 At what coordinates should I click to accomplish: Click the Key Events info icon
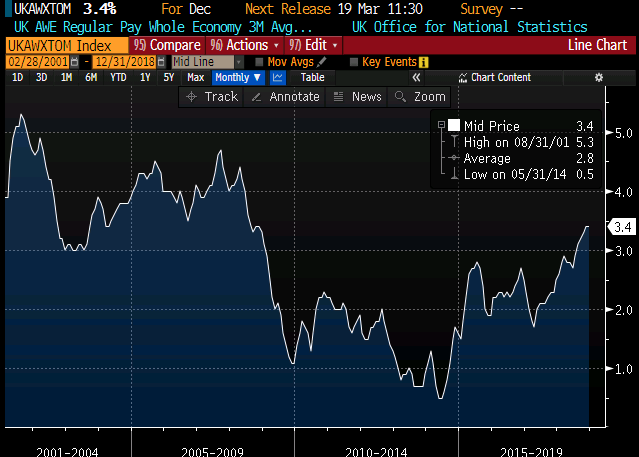(424, 62)
